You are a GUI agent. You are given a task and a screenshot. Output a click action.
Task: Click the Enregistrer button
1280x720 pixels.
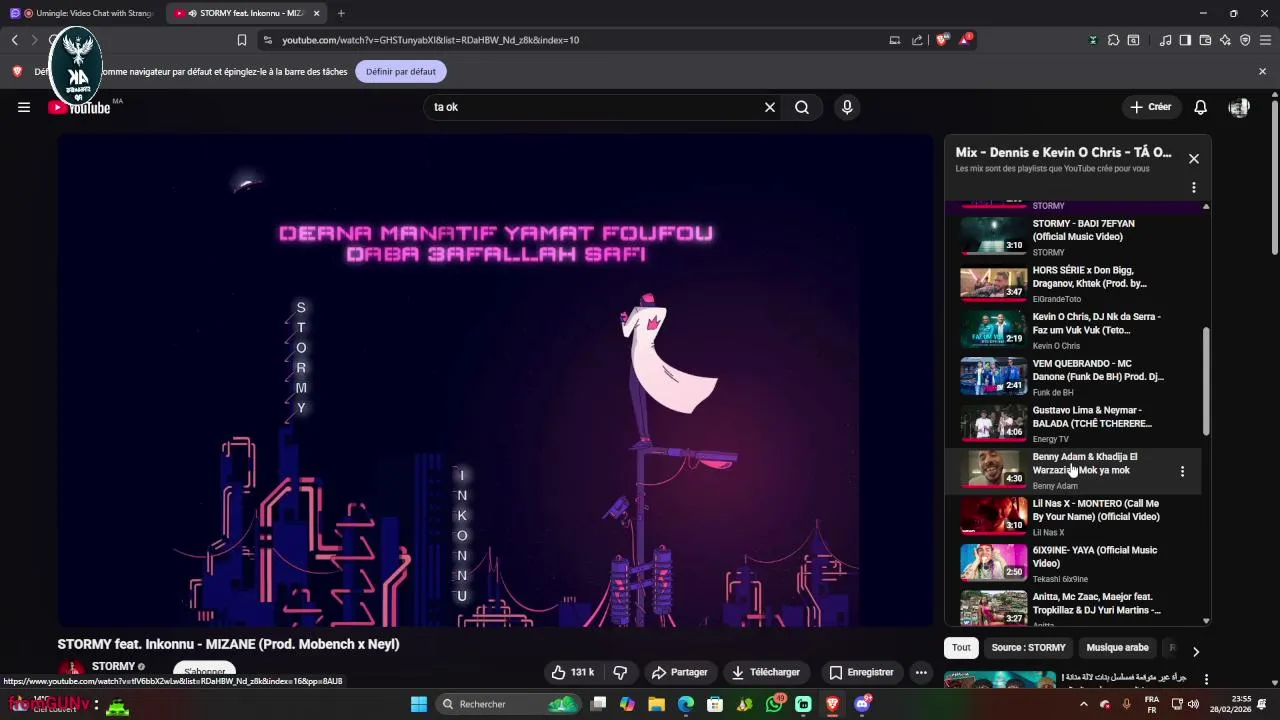(861, 672)
